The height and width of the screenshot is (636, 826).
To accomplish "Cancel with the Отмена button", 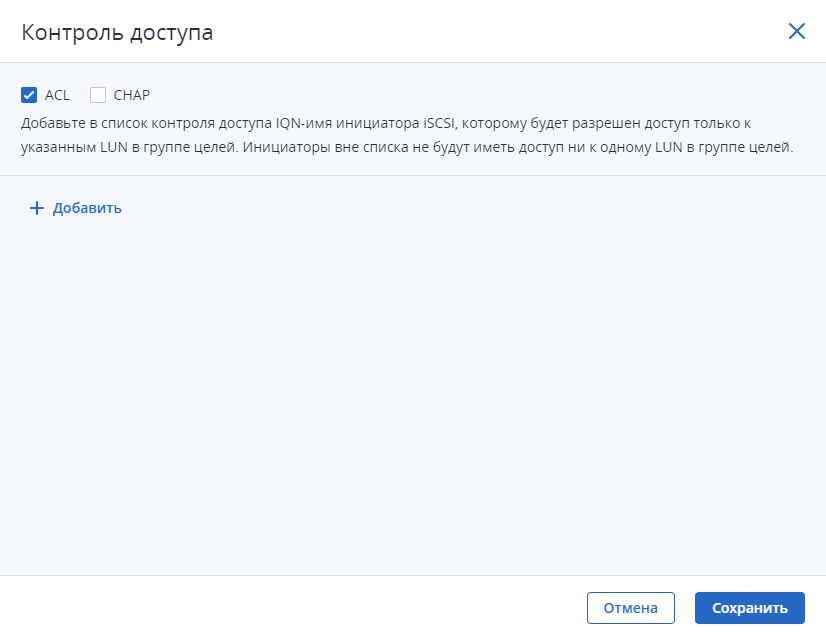I will [631, 608].
